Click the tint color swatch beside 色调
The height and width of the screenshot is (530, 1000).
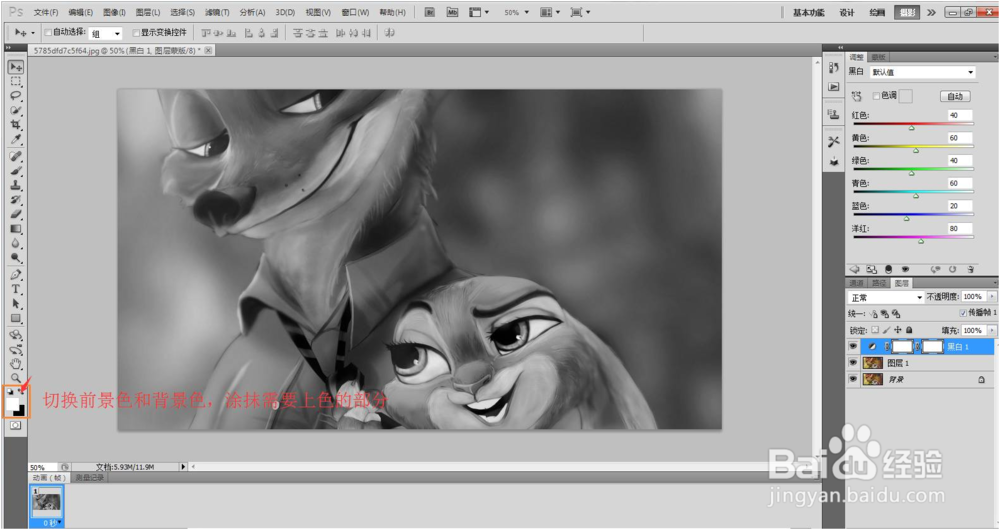coord(906,96)
